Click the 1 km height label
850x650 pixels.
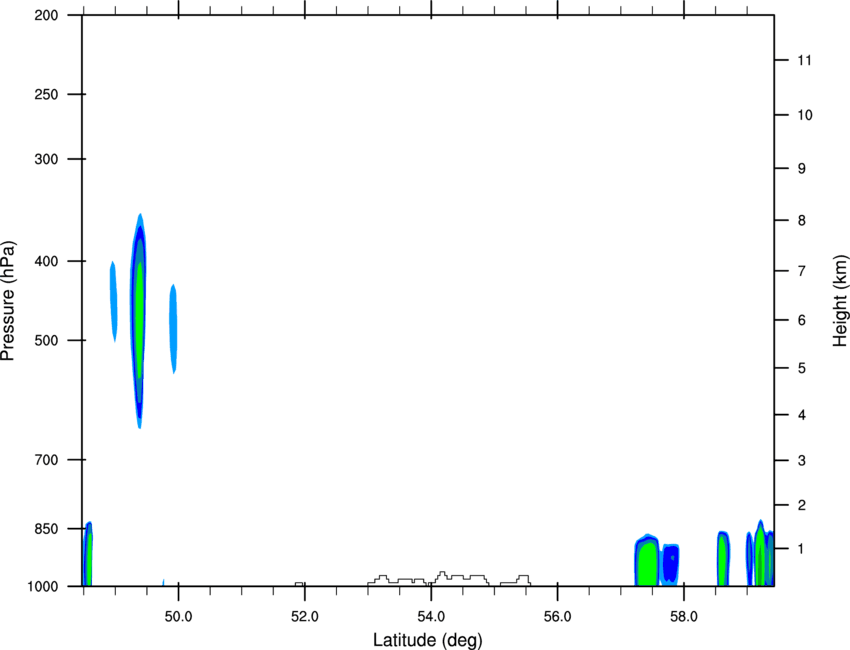tap(802, 549)
